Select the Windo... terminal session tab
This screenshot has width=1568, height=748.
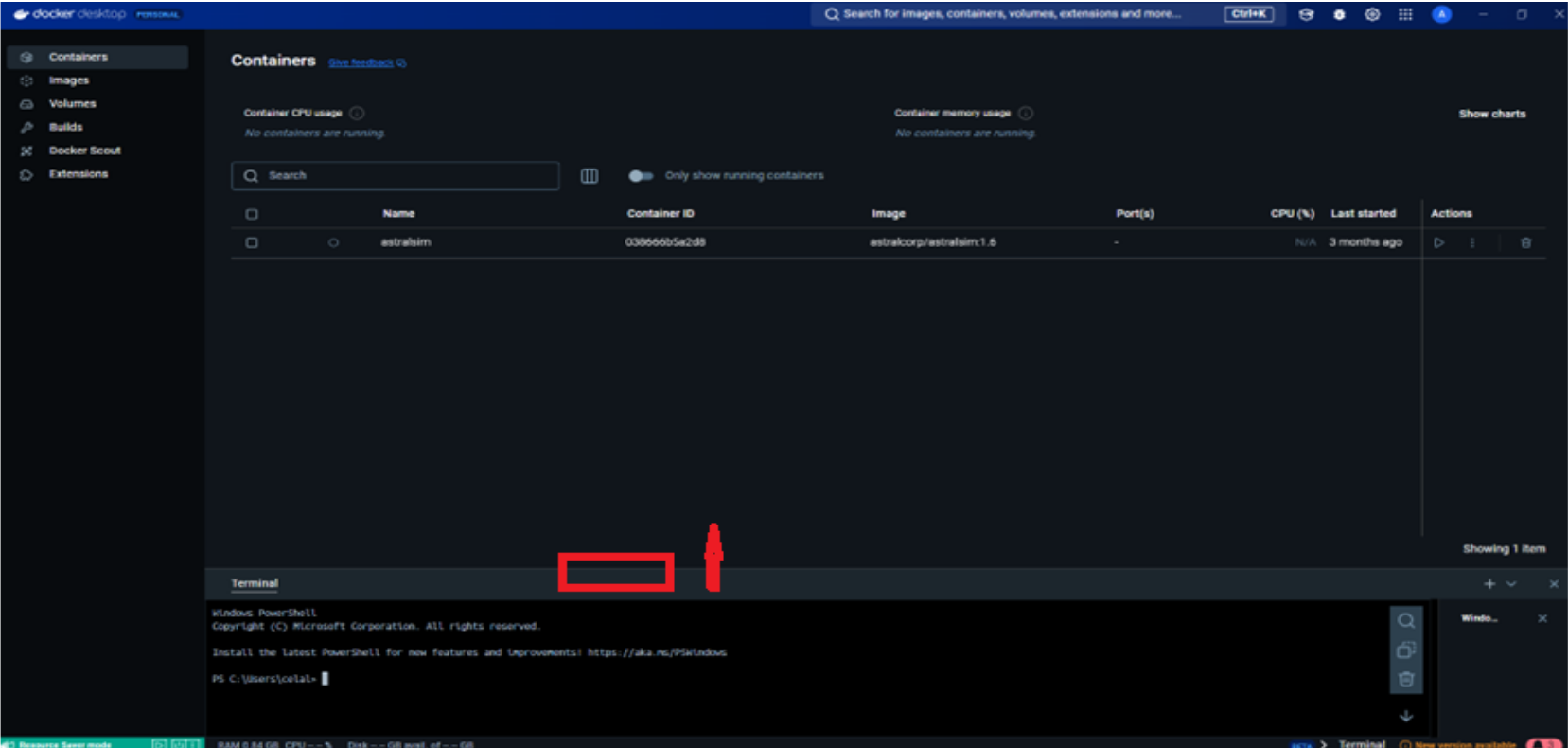tap(1479, 618)
